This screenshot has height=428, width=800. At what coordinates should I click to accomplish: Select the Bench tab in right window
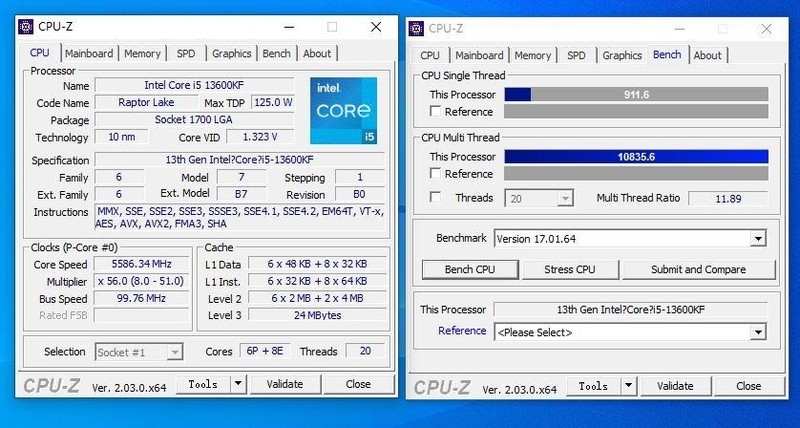667,55
